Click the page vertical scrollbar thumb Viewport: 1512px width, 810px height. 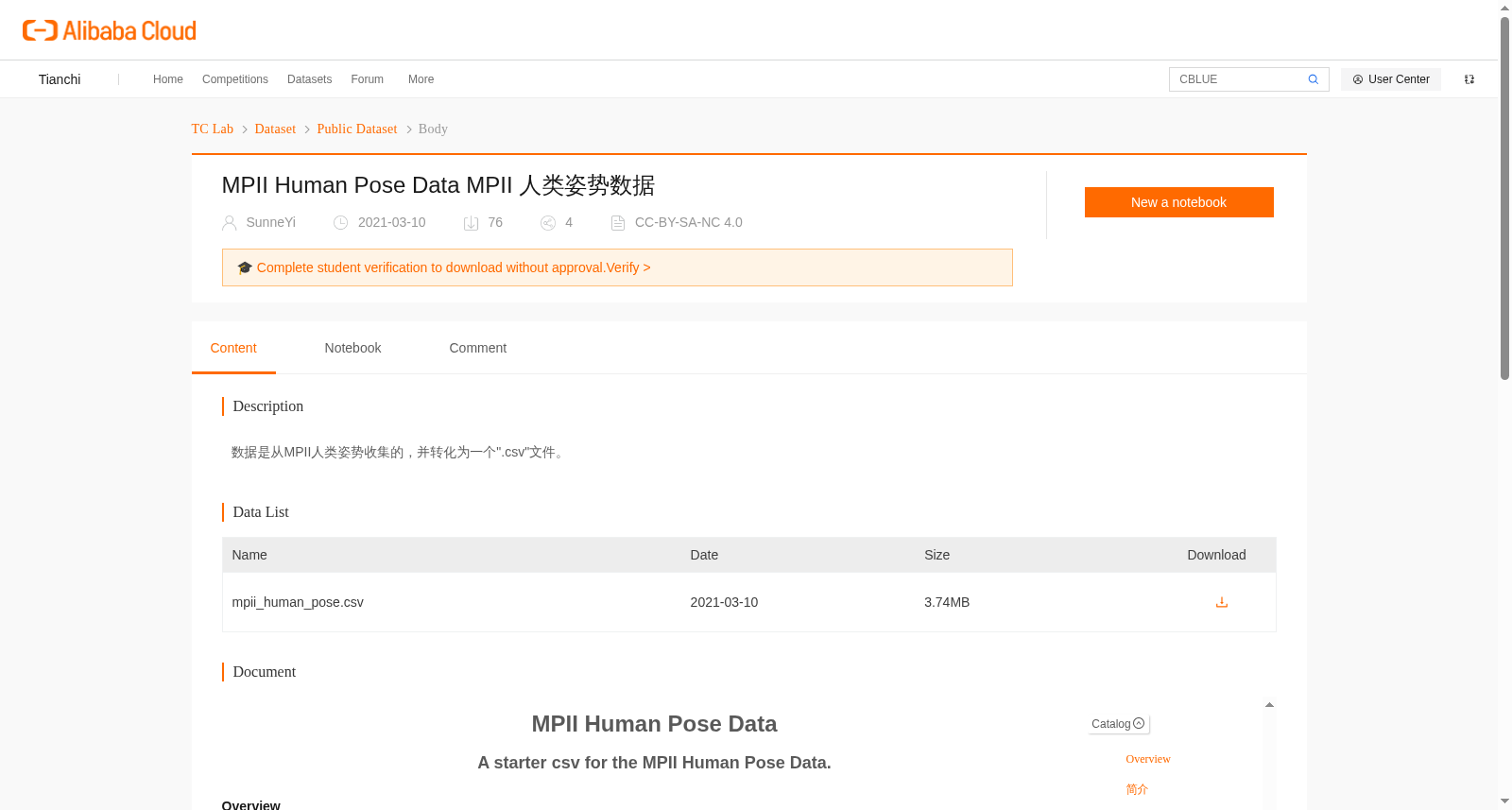1504,198
